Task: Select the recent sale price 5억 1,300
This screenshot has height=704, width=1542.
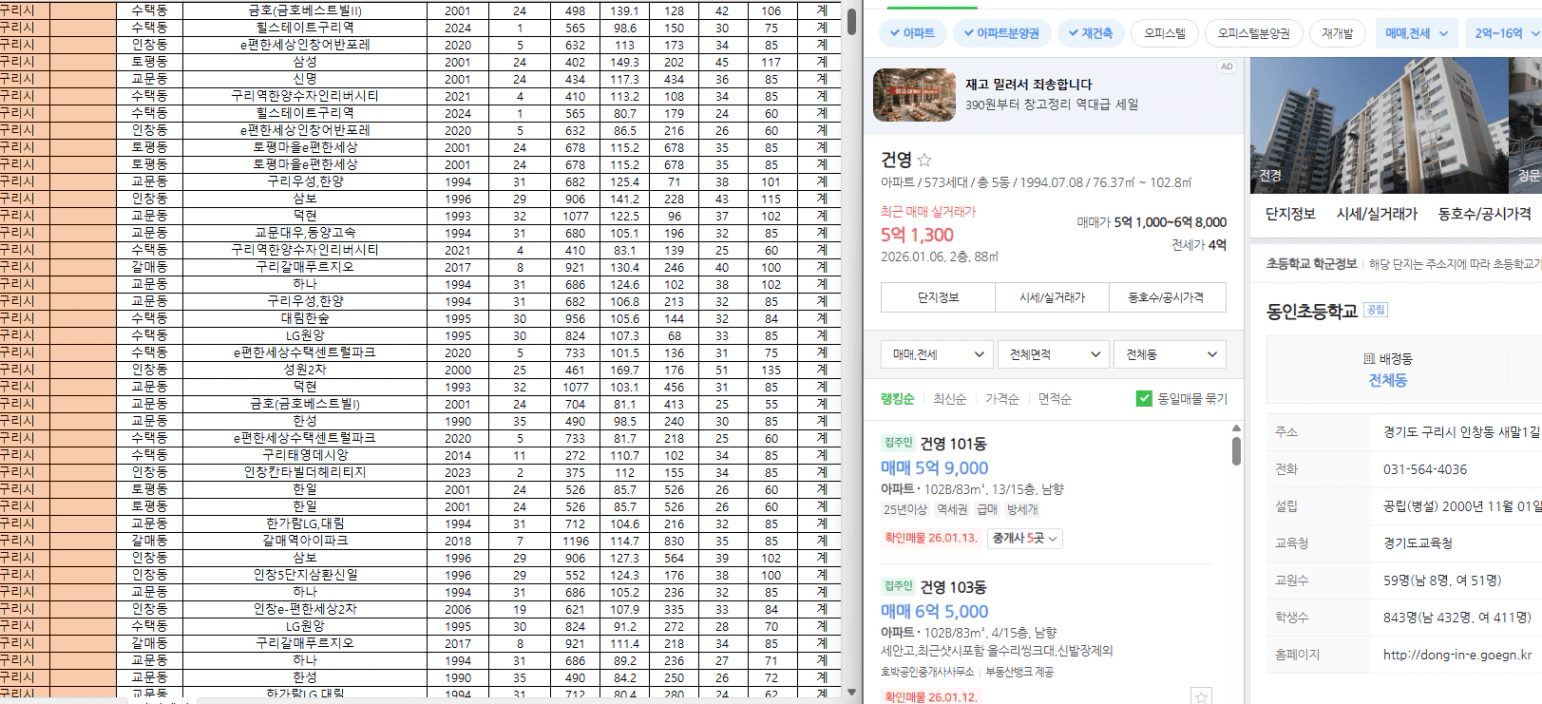Action: coord(918,238)
